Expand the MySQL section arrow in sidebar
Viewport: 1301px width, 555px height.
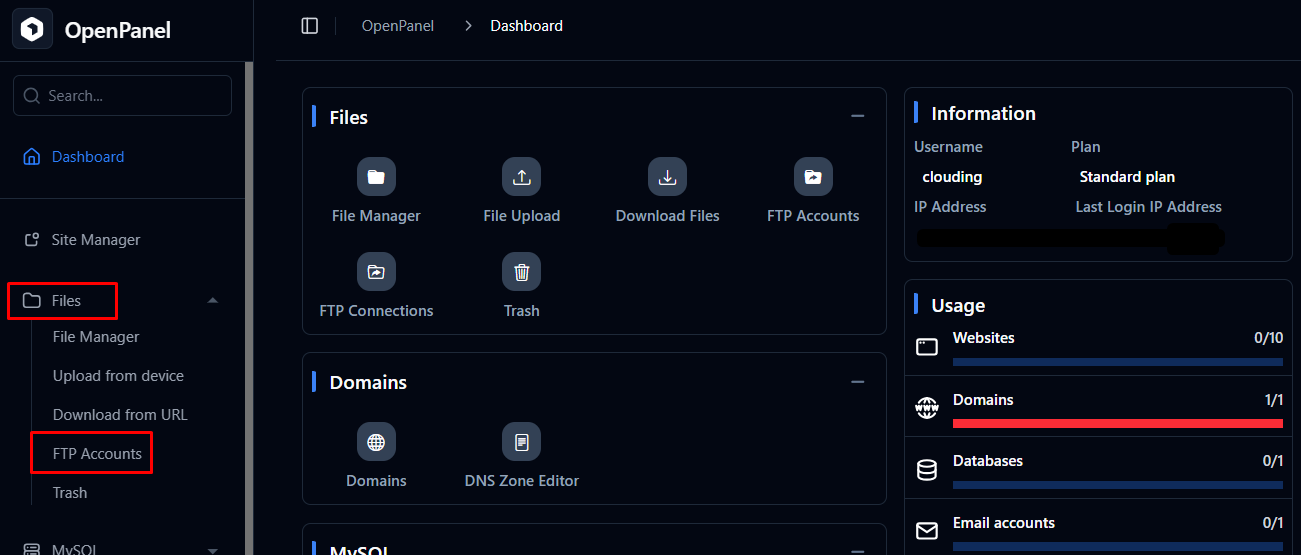pos(212,549)
